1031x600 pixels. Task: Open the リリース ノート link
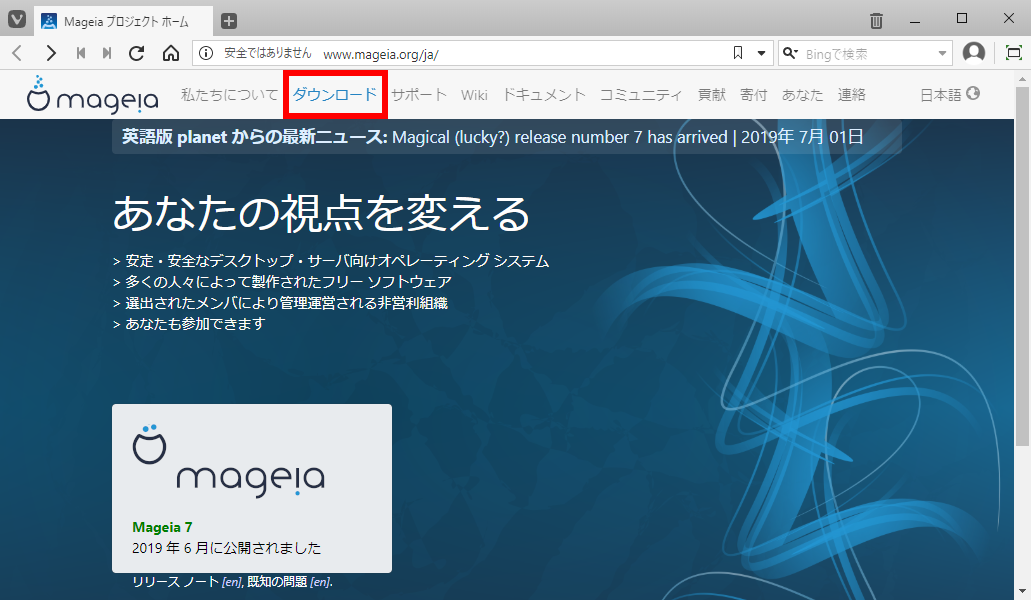pos(176,582)
